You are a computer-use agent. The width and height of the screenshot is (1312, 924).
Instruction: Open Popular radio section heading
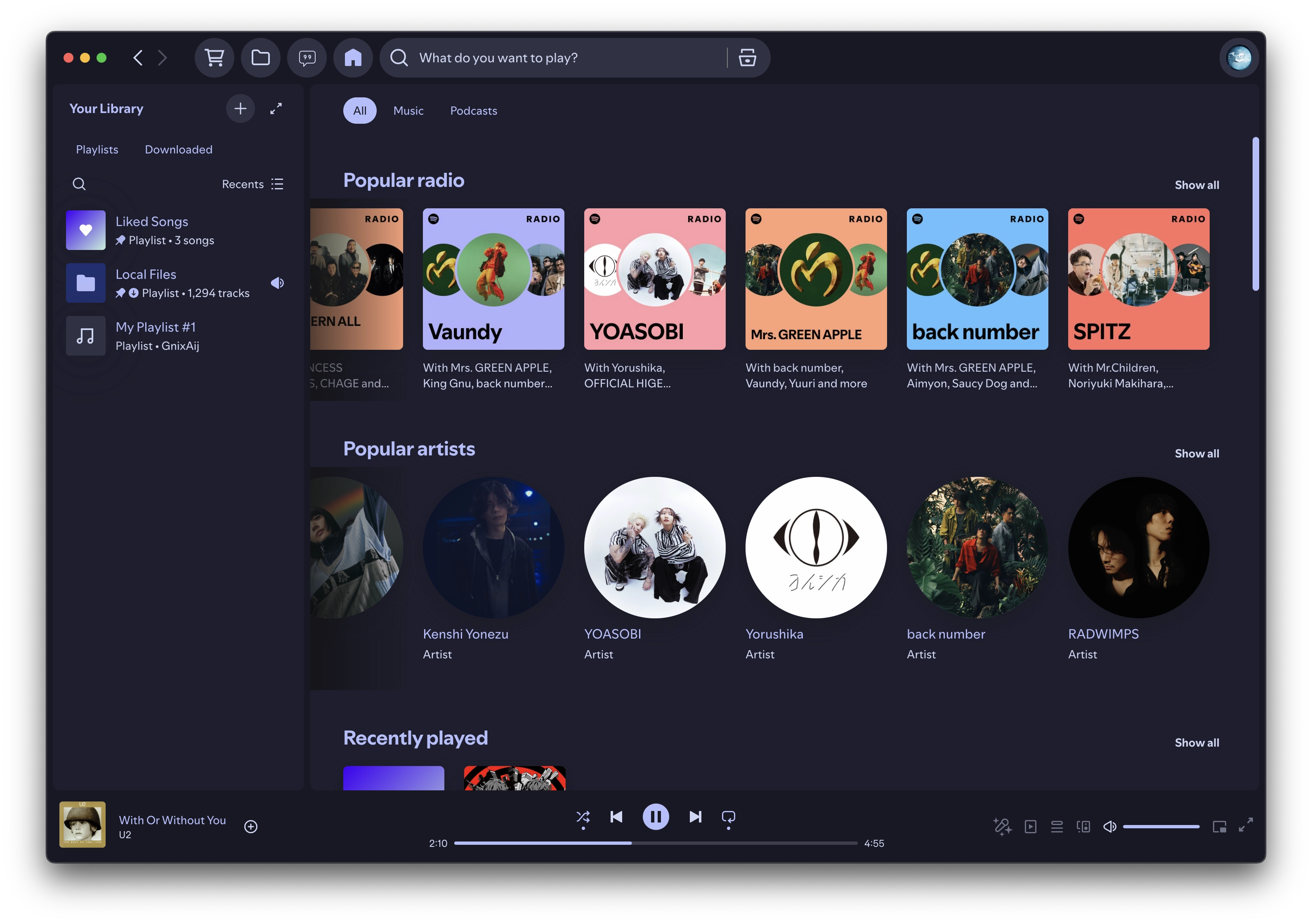tap(404, 181)
